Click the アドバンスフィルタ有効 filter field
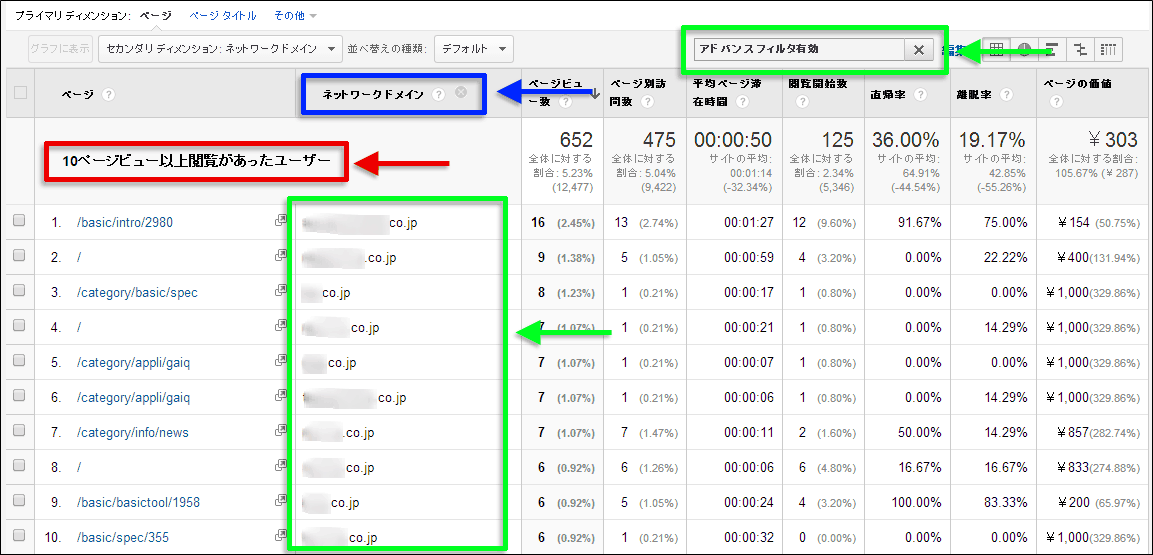Screen dimensions: 1153x555 click(x=798, y=49)
